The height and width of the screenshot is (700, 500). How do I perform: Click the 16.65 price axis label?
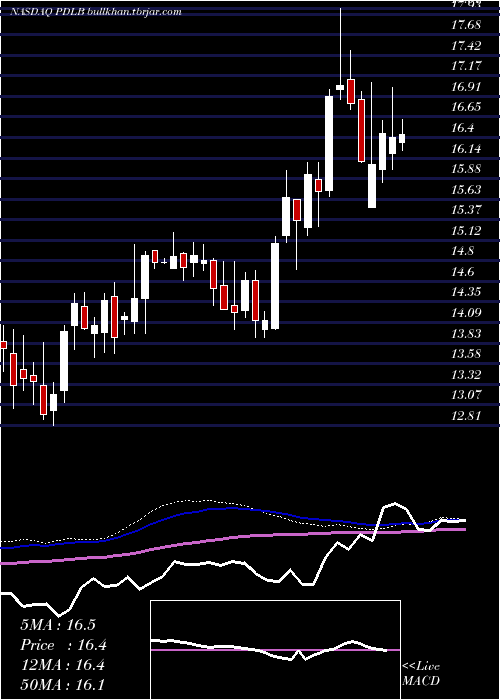[466, 107]
